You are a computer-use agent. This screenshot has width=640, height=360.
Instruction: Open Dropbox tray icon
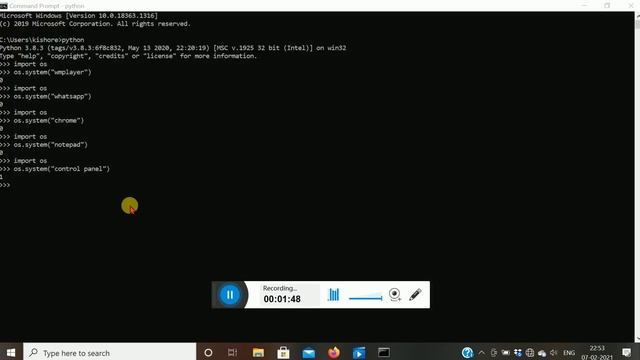[518, 353]
